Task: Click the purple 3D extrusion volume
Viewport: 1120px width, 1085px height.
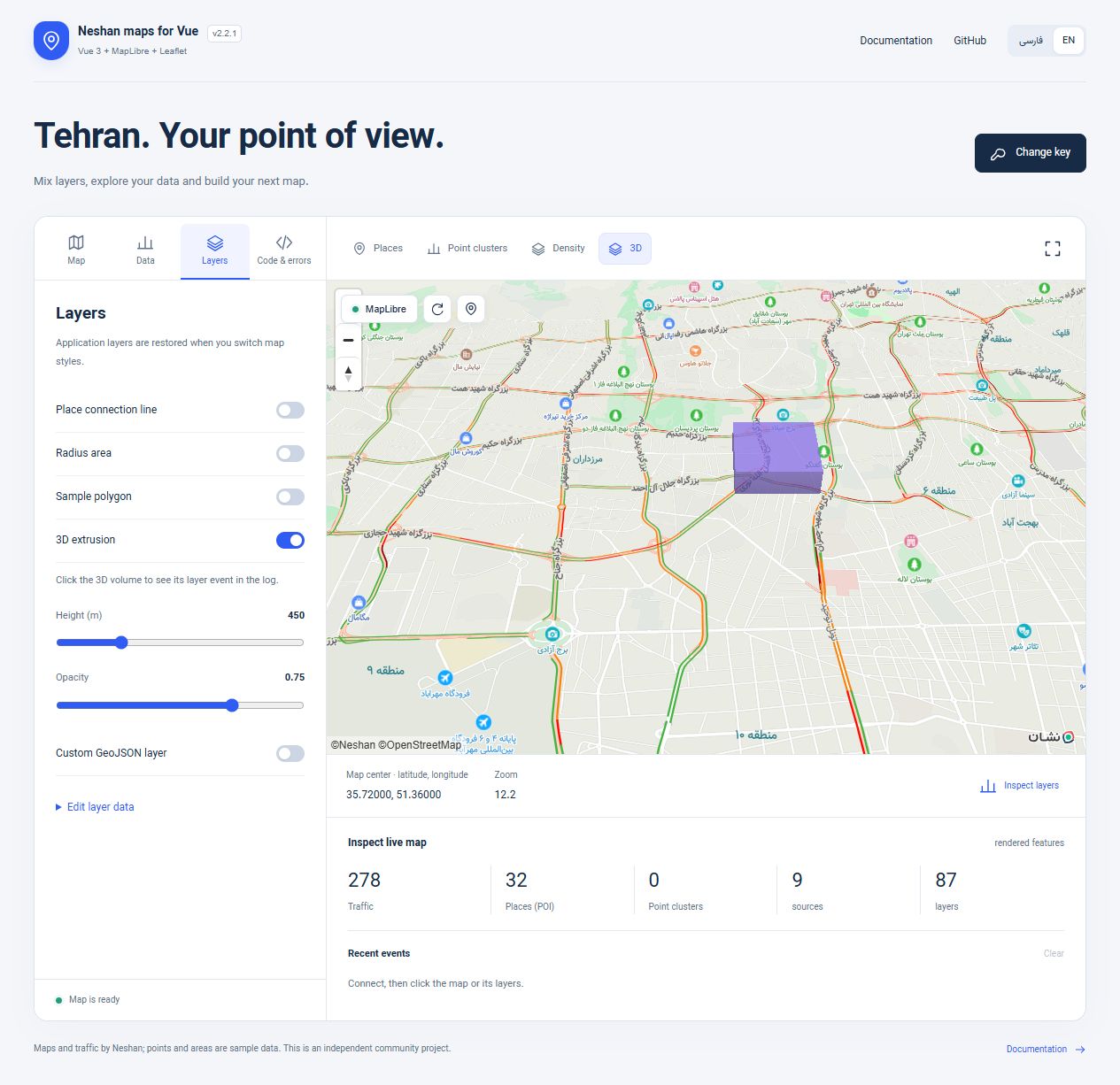Action: point(777,457)
